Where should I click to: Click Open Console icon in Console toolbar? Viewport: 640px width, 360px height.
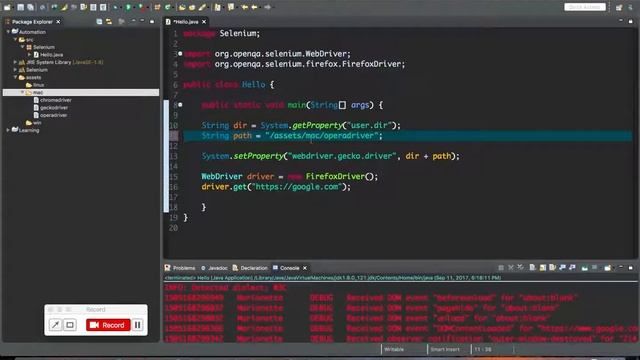608,268
